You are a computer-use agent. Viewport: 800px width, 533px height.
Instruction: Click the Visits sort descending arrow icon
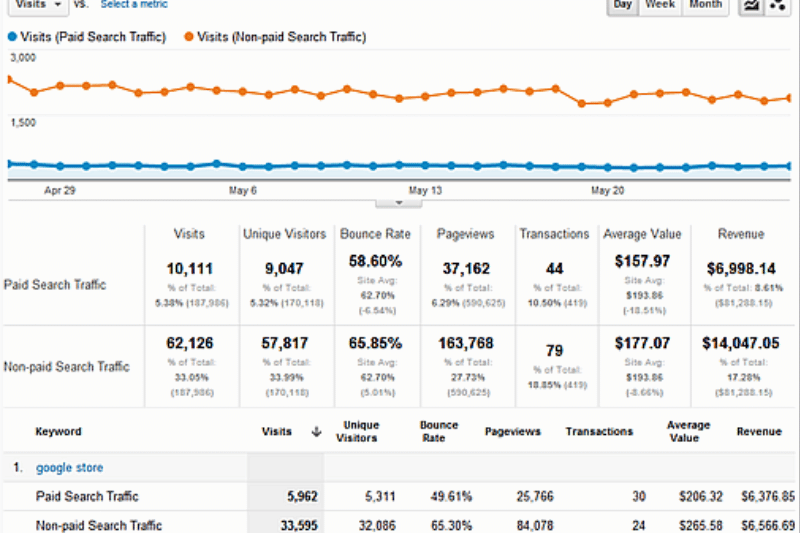(x=316, y=432)
